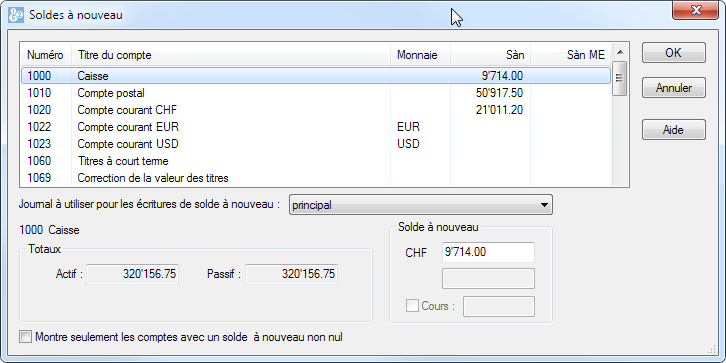Click the EUR currency cell
726x363 pixels.
pyautogui.click(x=408, y=127)
